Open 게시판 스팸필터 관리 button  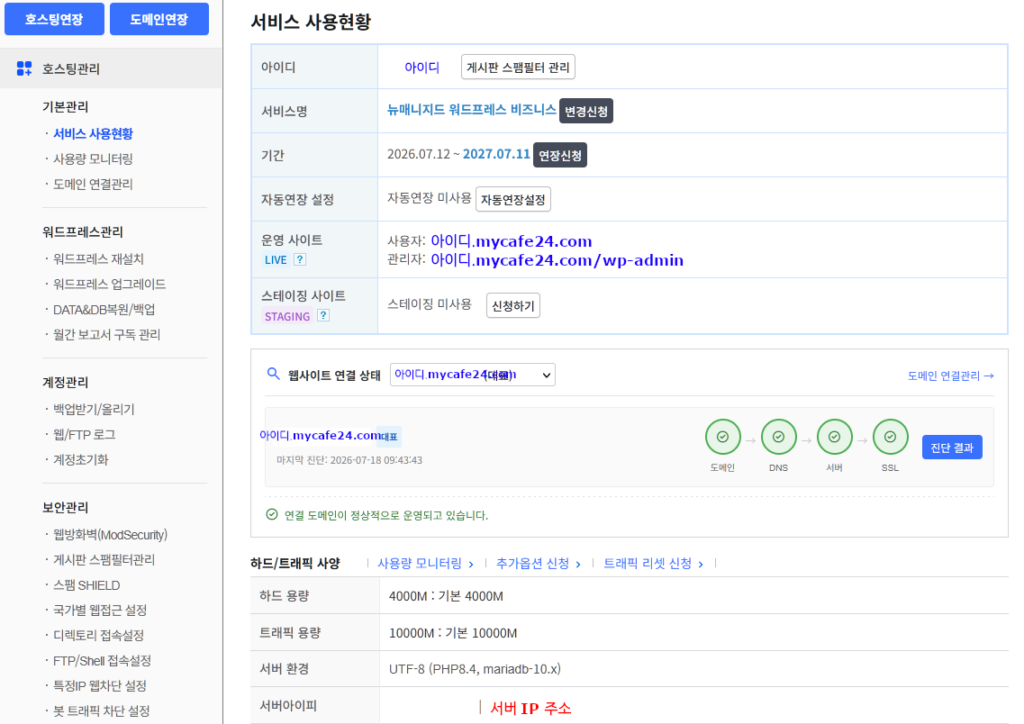518,67
